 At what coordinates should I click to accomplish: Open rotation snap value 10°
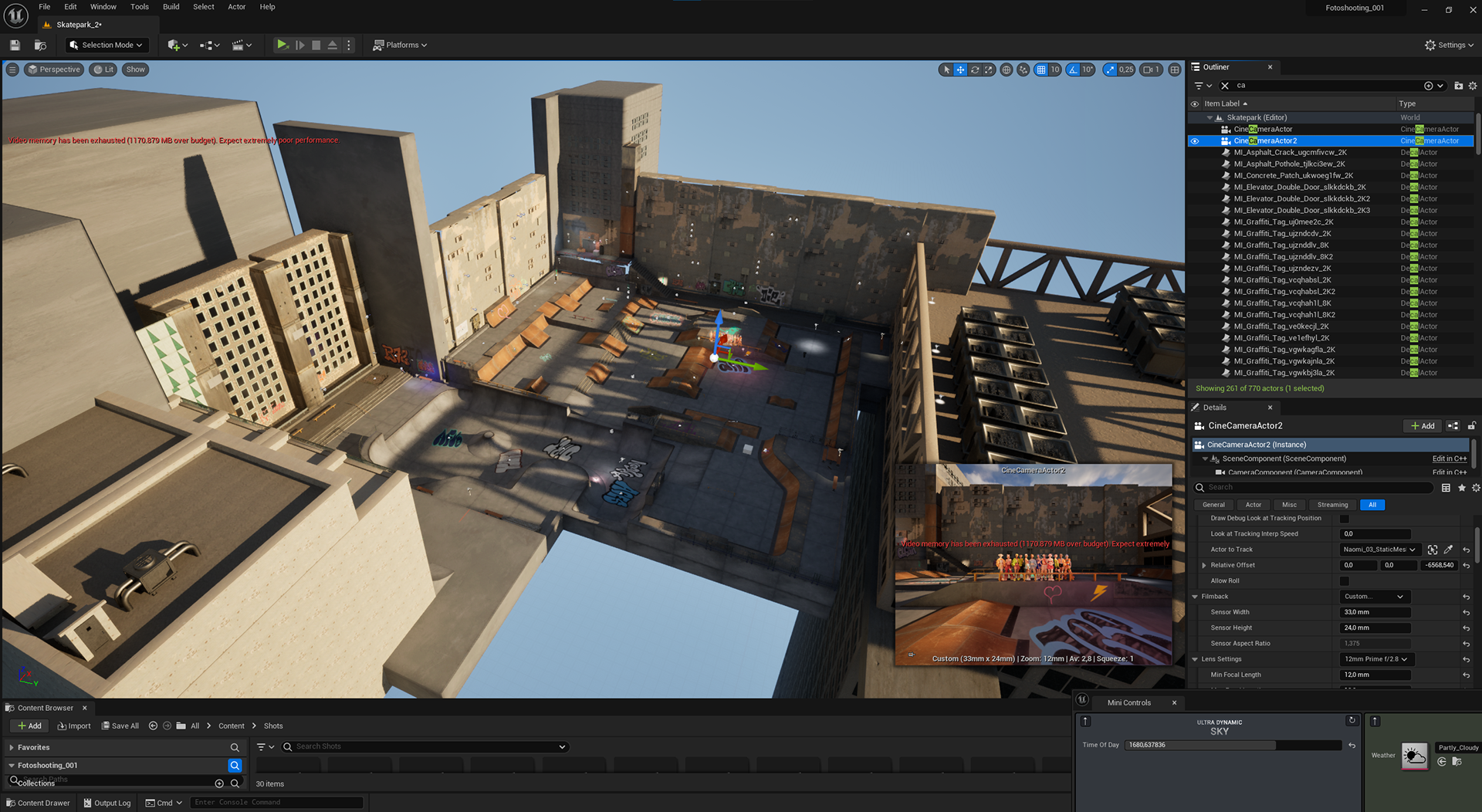click(1088, 69)
